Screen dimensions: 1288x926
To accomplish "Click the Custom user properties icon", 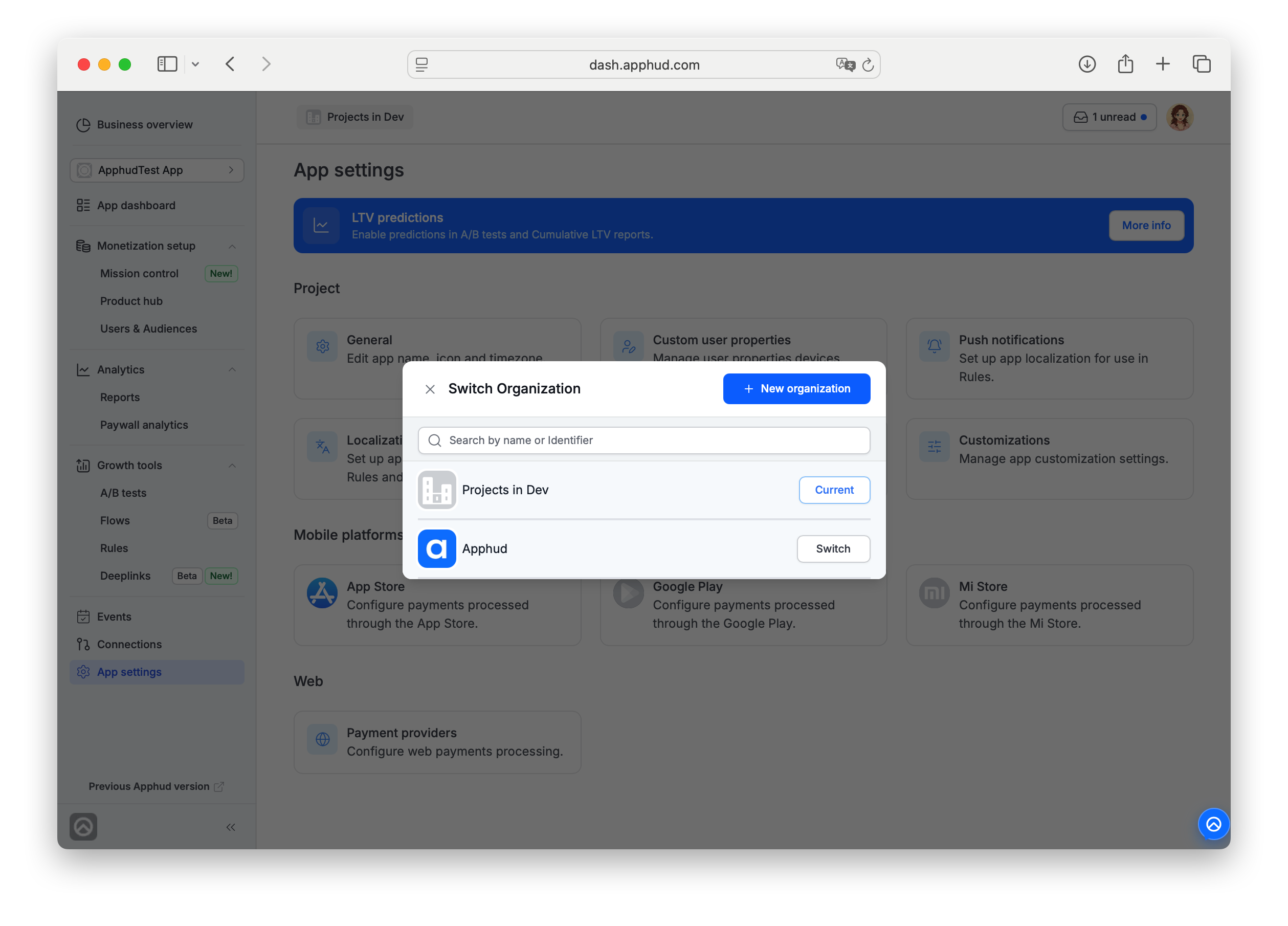I will tap(628, 346).
